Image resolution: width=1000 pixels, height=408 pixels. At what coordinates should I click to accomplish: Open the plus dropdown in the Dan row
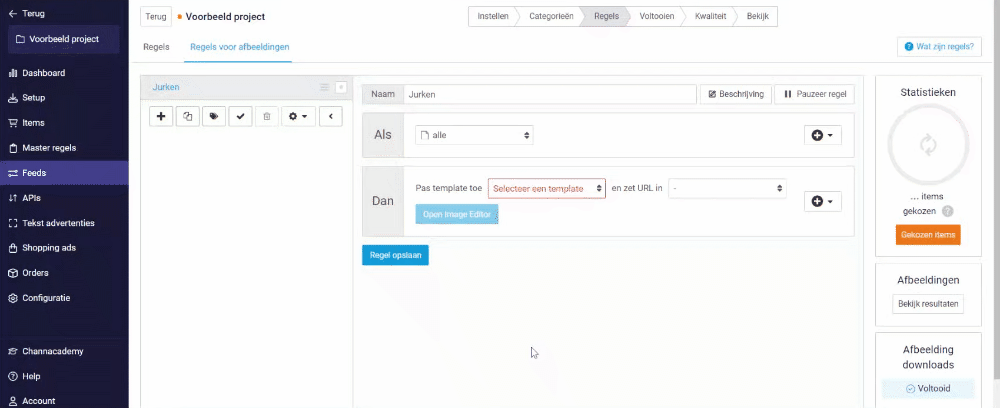[x=823, y=201]
